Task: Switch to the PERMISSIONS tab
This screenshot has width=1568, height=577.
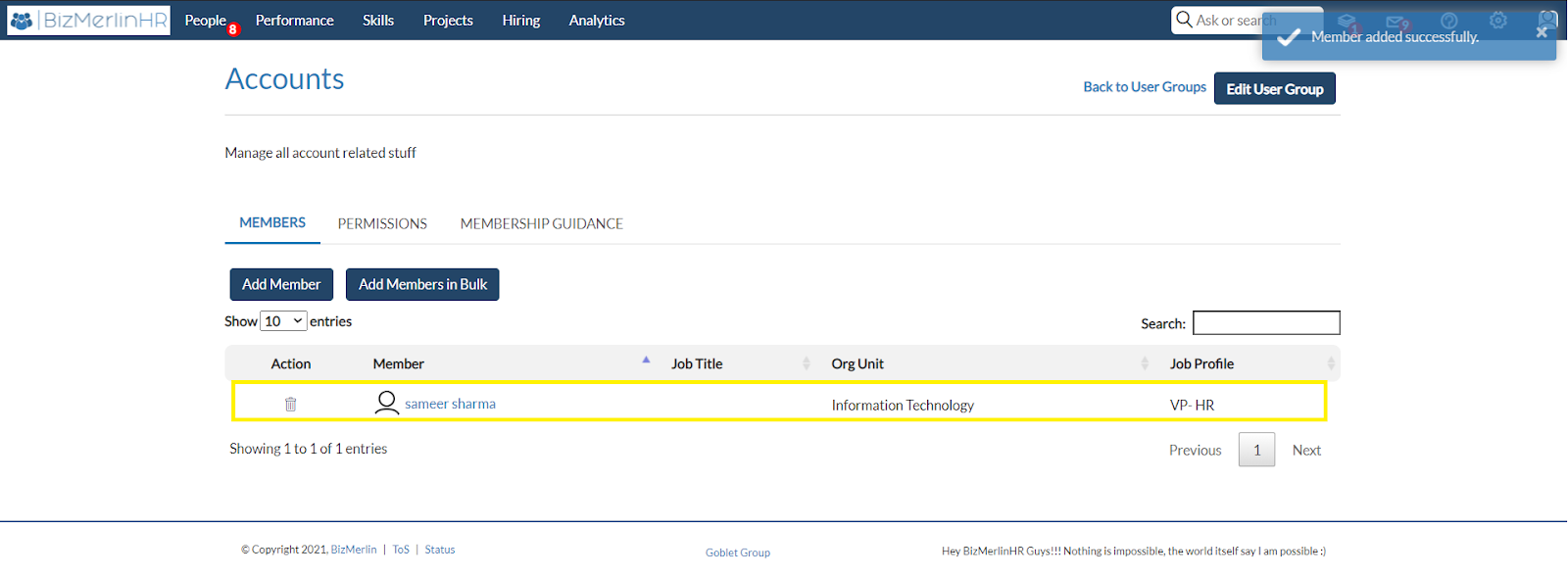Action: pos(382,223)
